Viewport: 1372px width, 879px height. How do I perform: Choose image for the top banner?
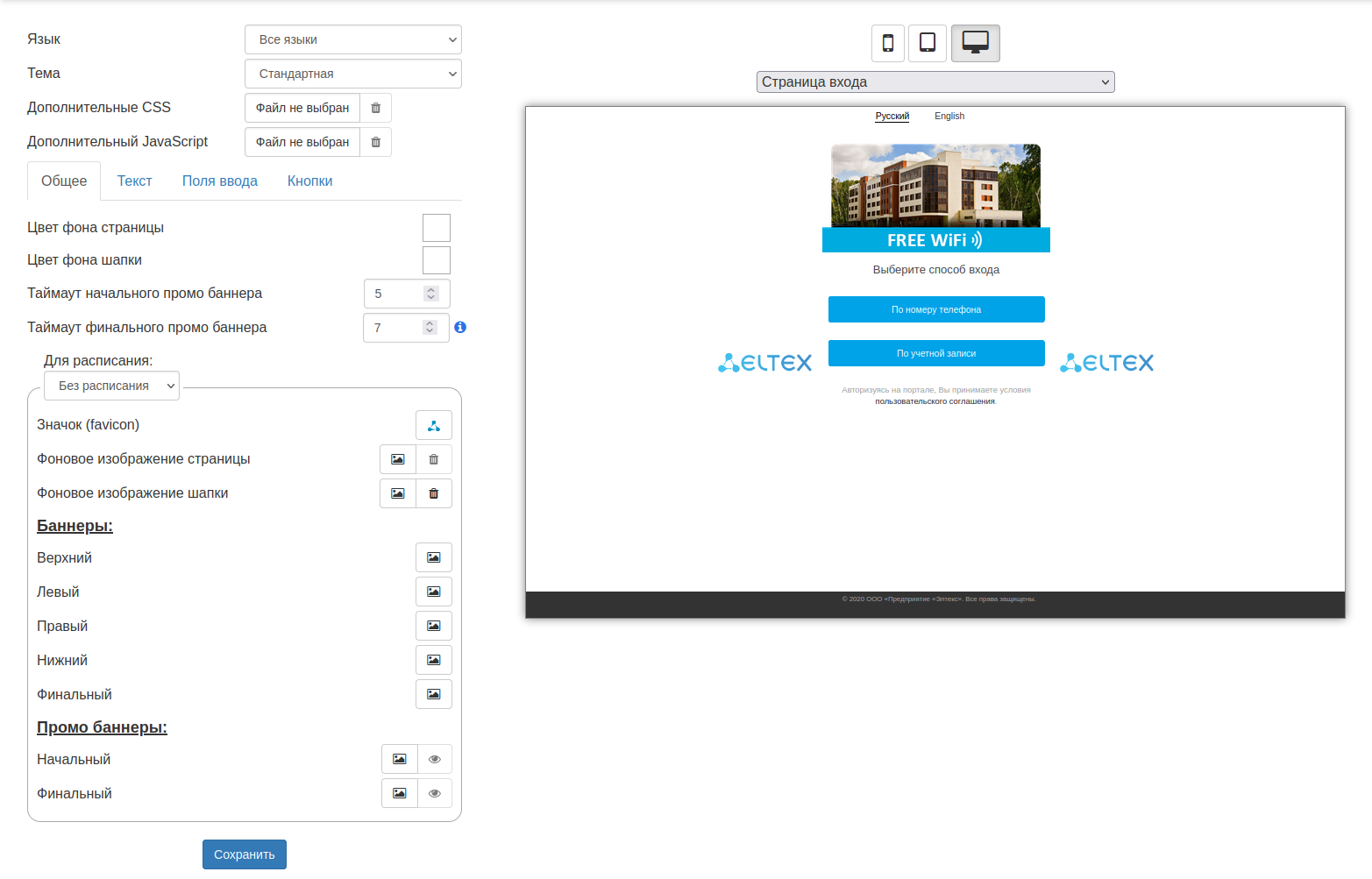pyautogui.click(x=433, y=557)
